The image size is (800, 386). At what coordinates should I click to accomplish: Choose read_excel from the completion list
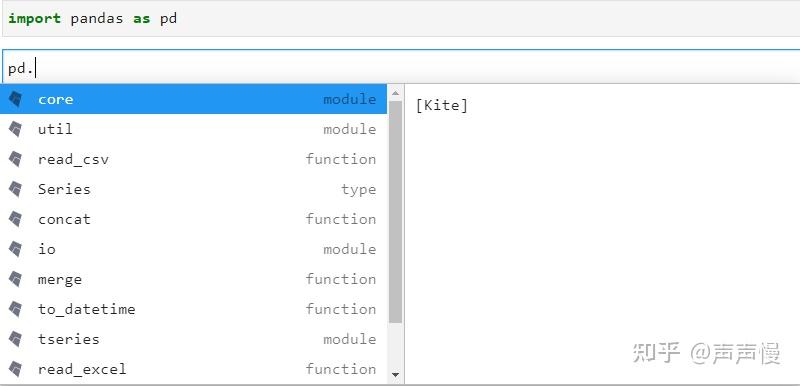click(x=194, y=370)
